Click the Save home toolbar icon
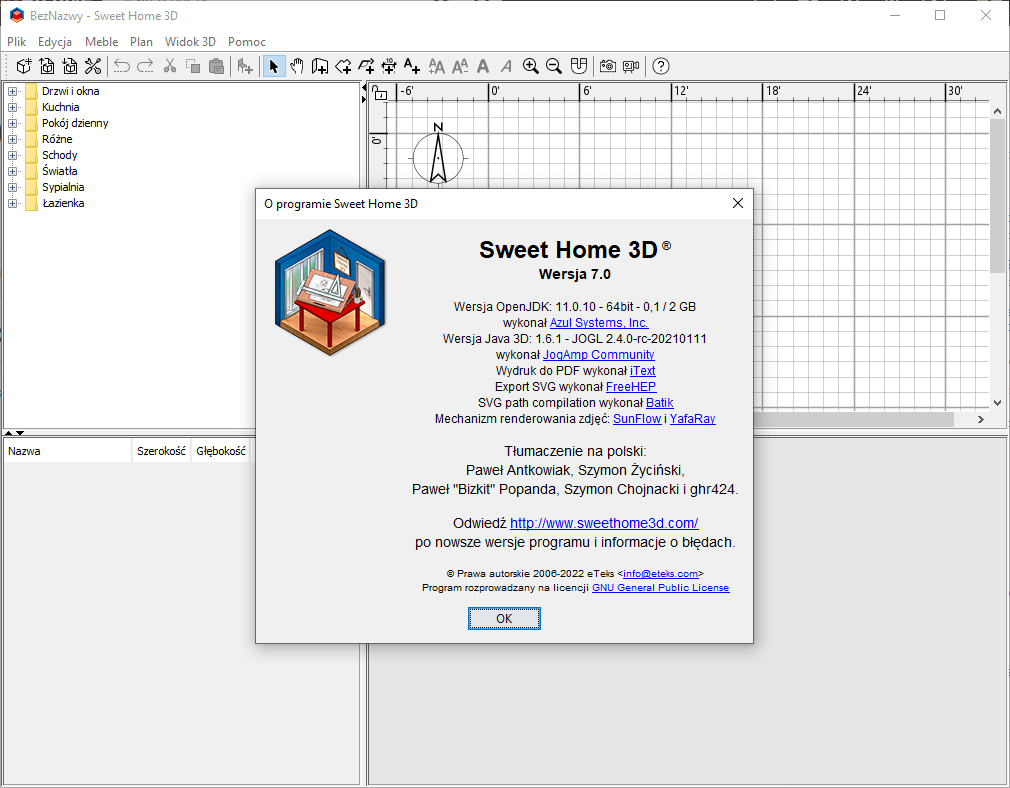Image resolution: width=1010 pixels, height=788 pixels. [x=70, y=66]
